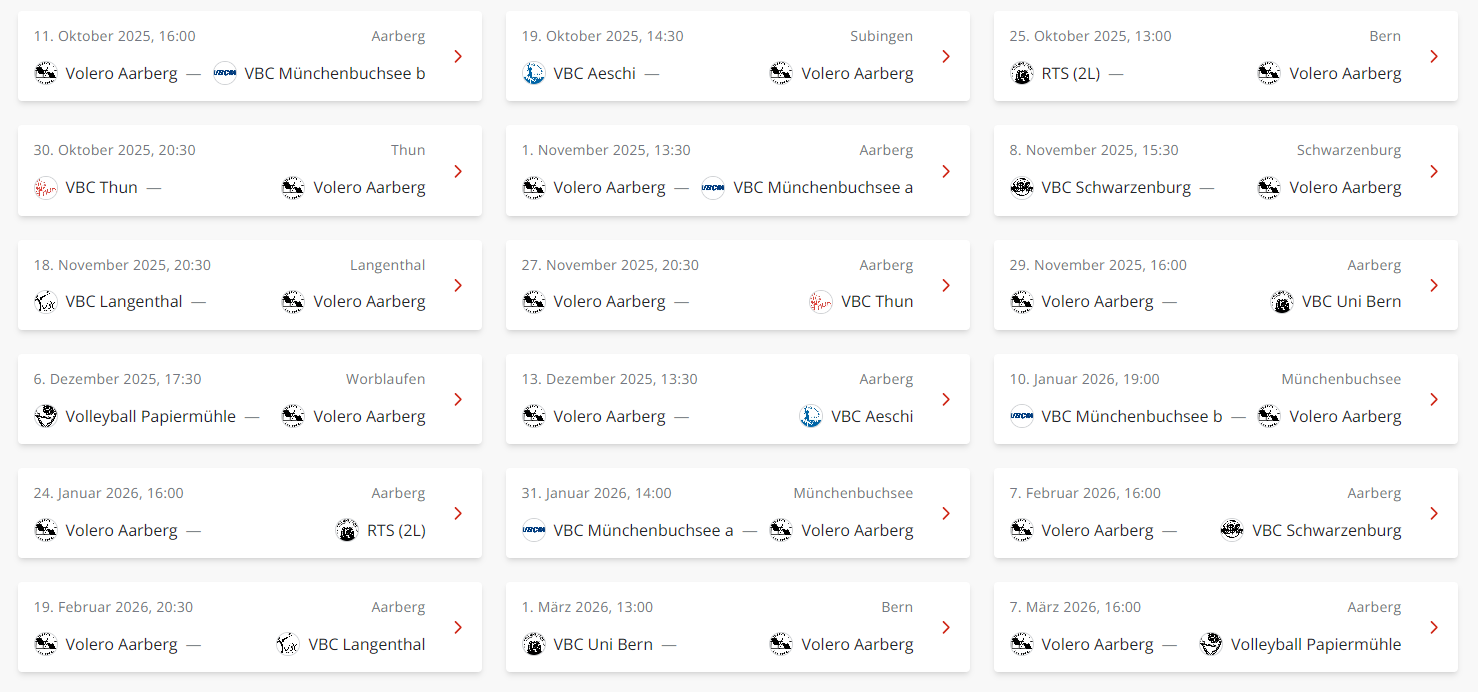Click the VBC Schwarzenburg logo on the 8. November match
The image size is (1478, 692).
(1021, 187)
